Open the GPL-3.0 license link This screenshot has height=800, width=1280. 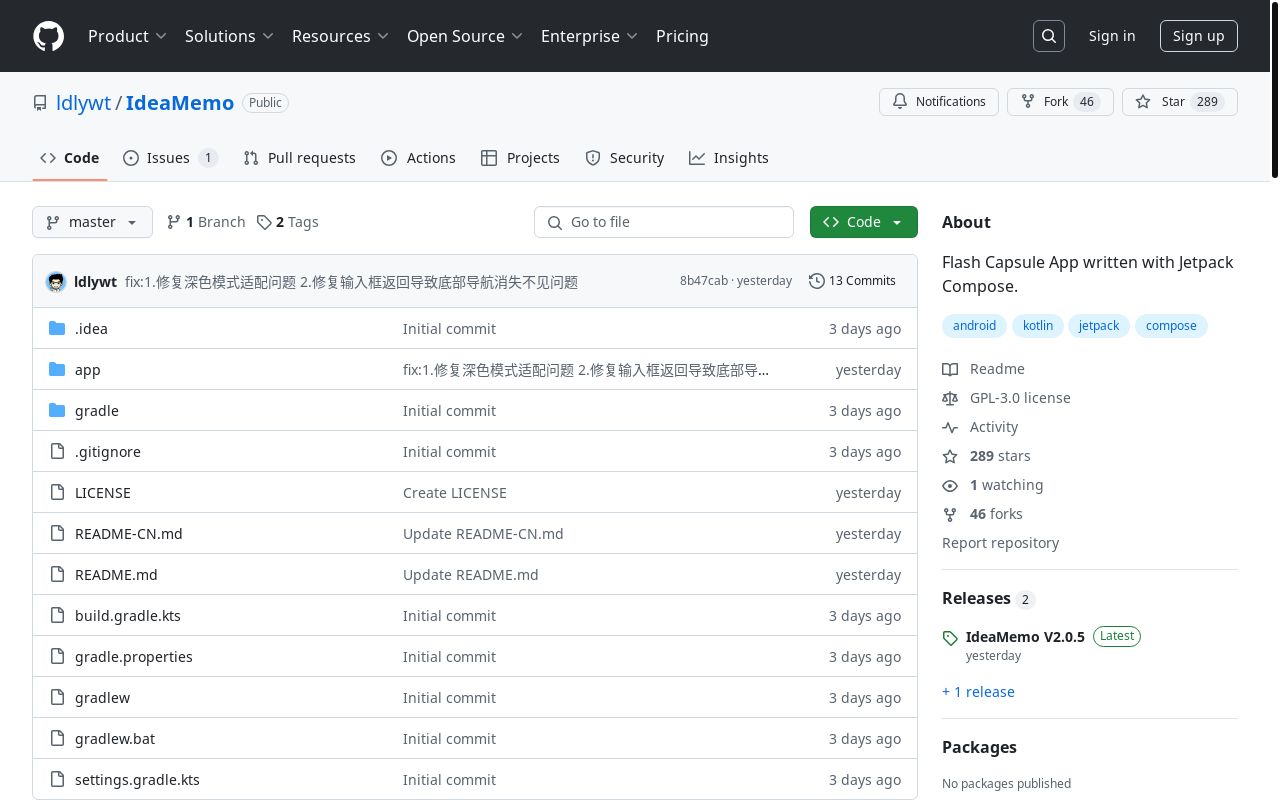1019,398
